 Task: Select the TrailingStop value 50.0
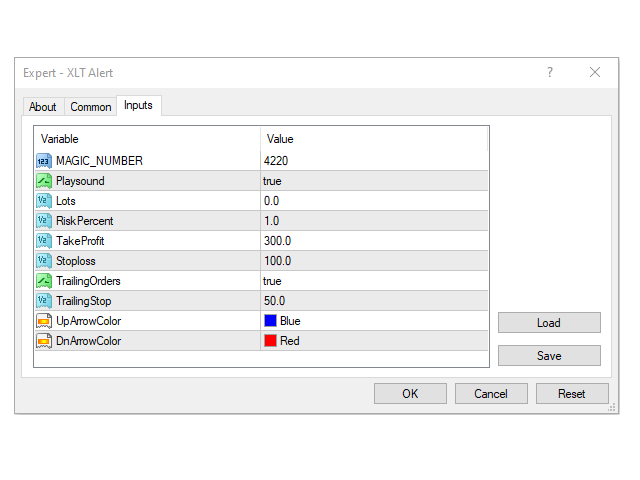point(274,301)
